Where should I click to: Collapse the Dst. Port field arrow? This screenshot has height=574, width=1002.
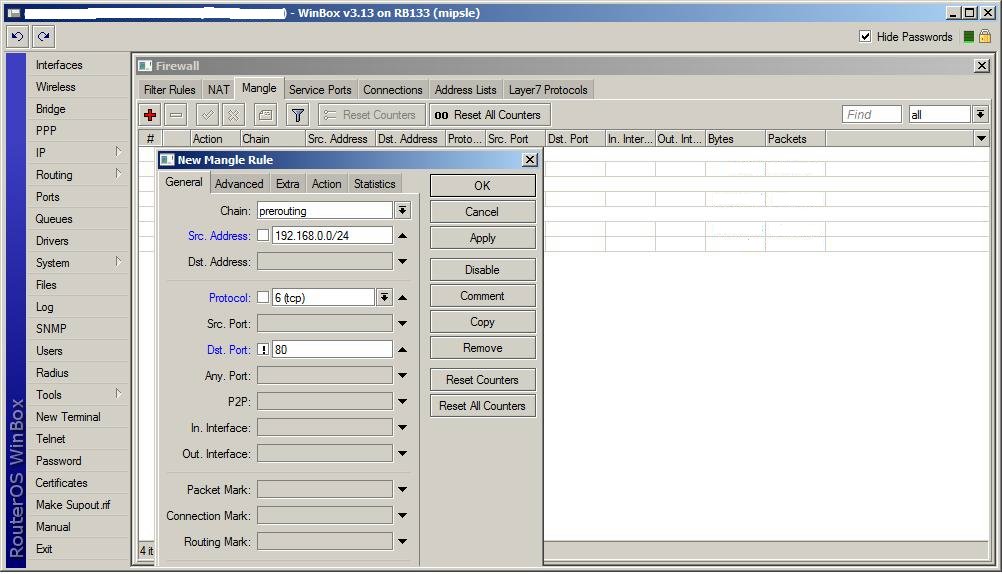click(402, 350)
